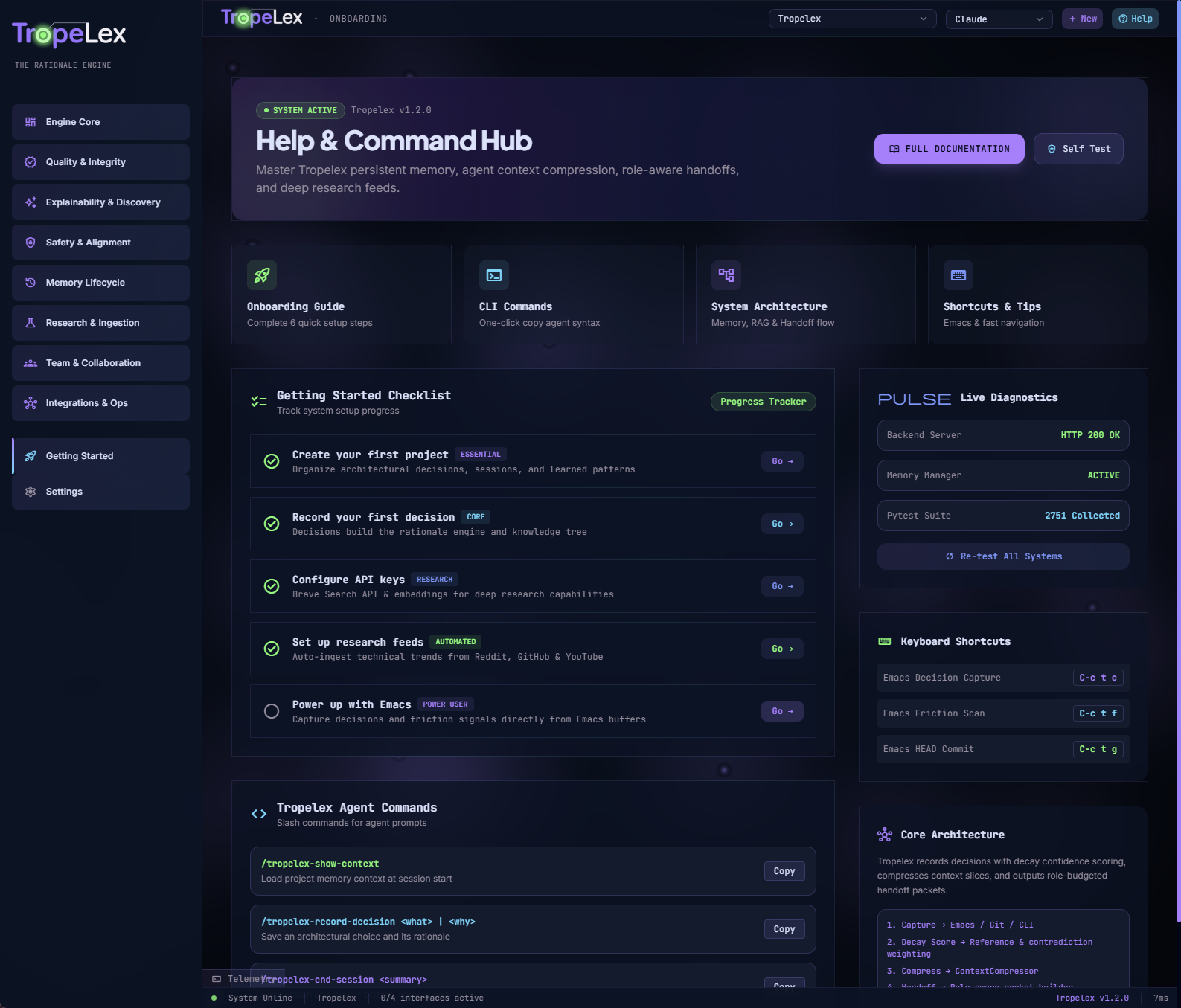Click Re-test All Systems
Screen dimensions: 1181x1008
coord(1003,556)
